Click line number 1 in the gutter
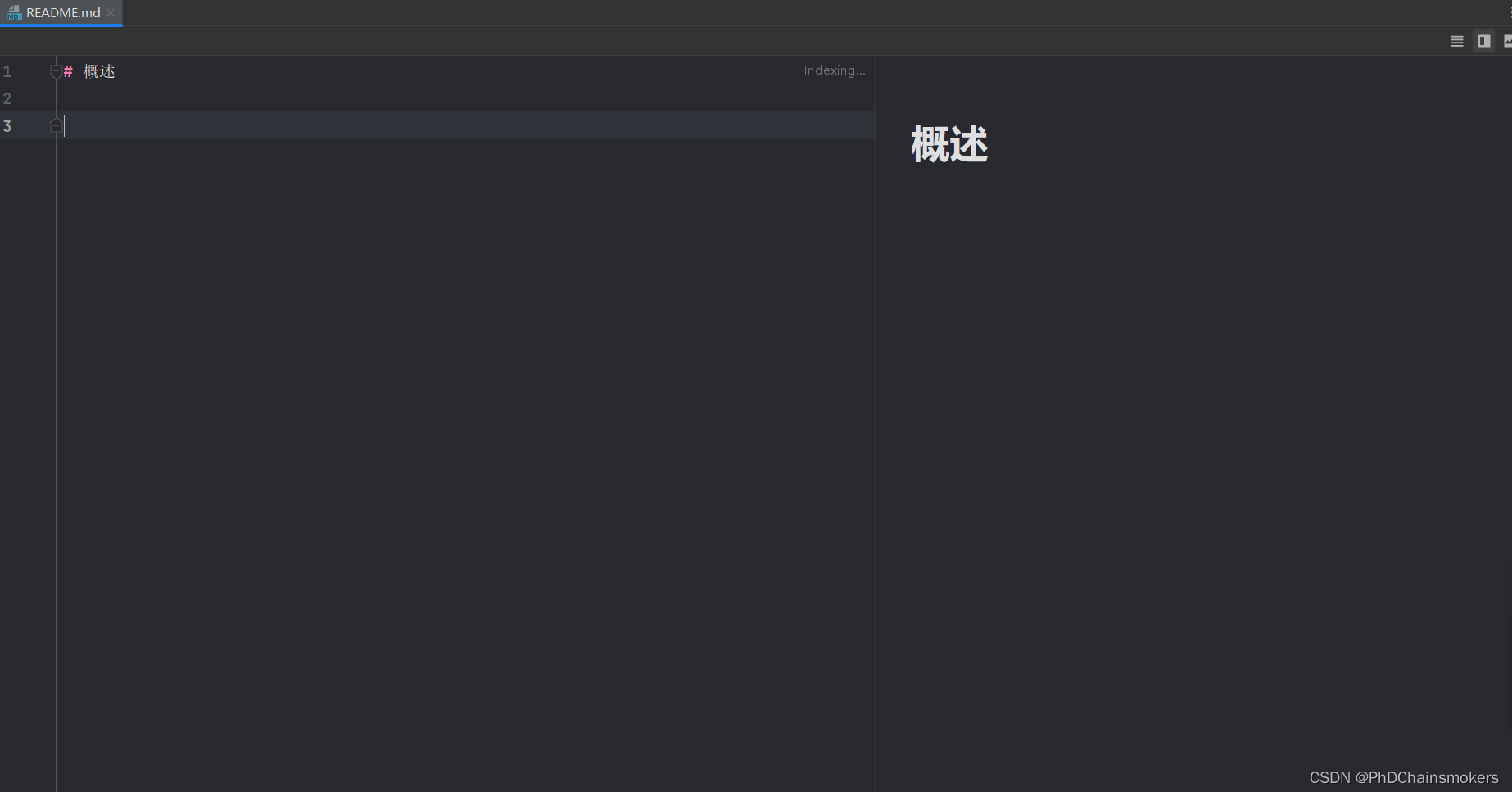Image resolution: width=1512 pixels, height=792 pixels. point(7,71)
